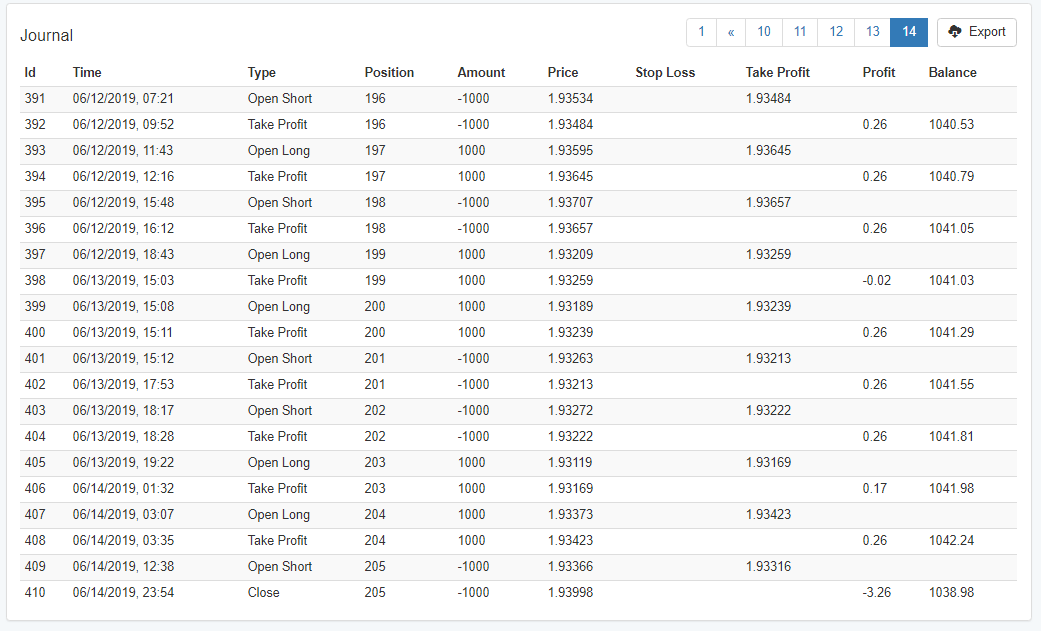
Task: Click the Profit column header
Action: click(879, 72)
